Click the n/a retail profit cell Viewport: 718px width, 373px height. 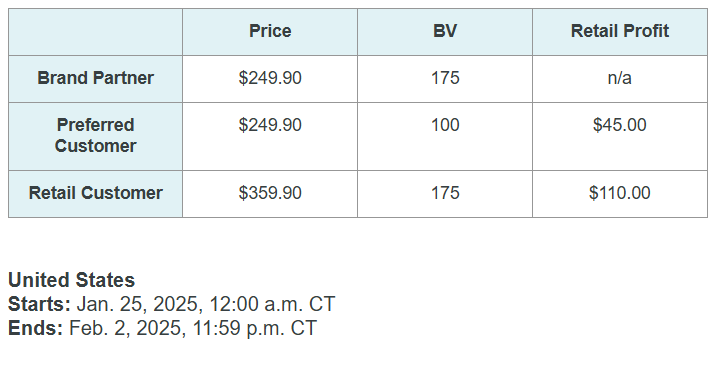(620, 78)
